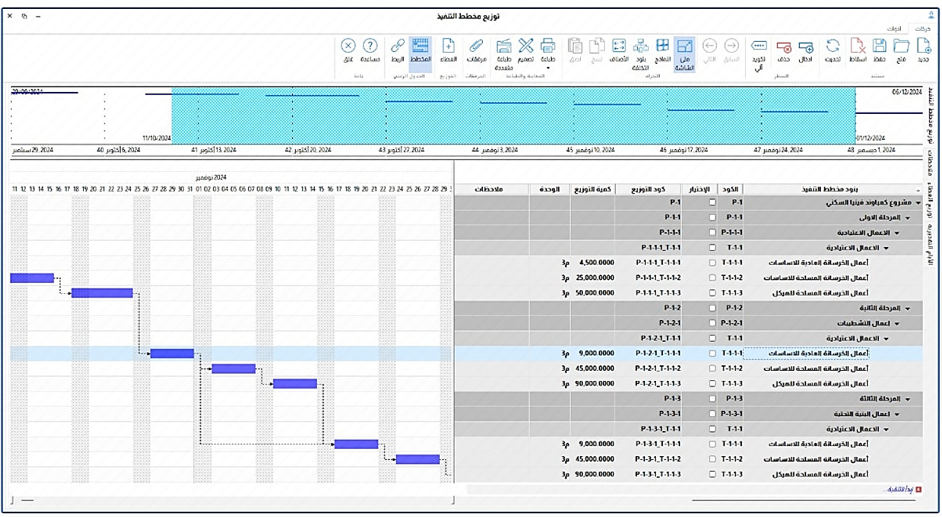Tick the checkbox in row P-1-2
The height and width of the screenshot is (517, 942).
(711, 308)
